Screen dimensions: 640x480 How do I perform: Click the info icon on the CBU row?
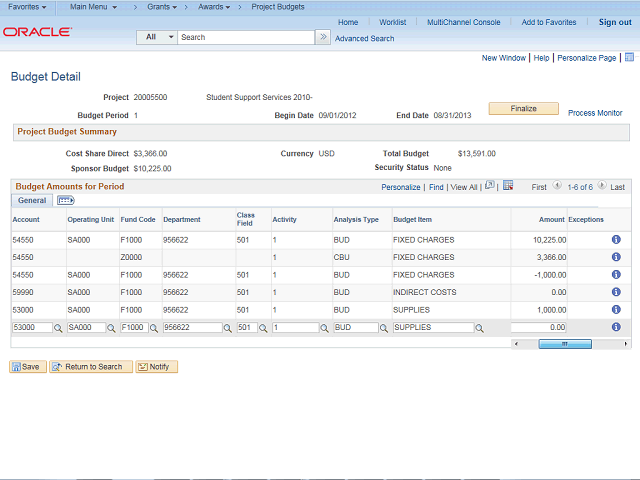point(616,257)
